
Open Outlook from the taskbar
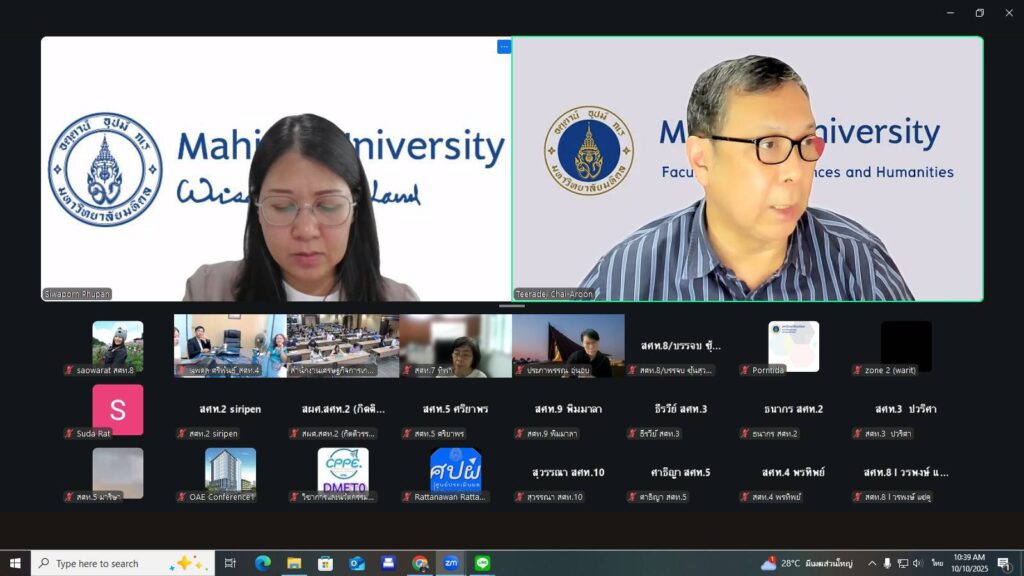click(357, 563)
